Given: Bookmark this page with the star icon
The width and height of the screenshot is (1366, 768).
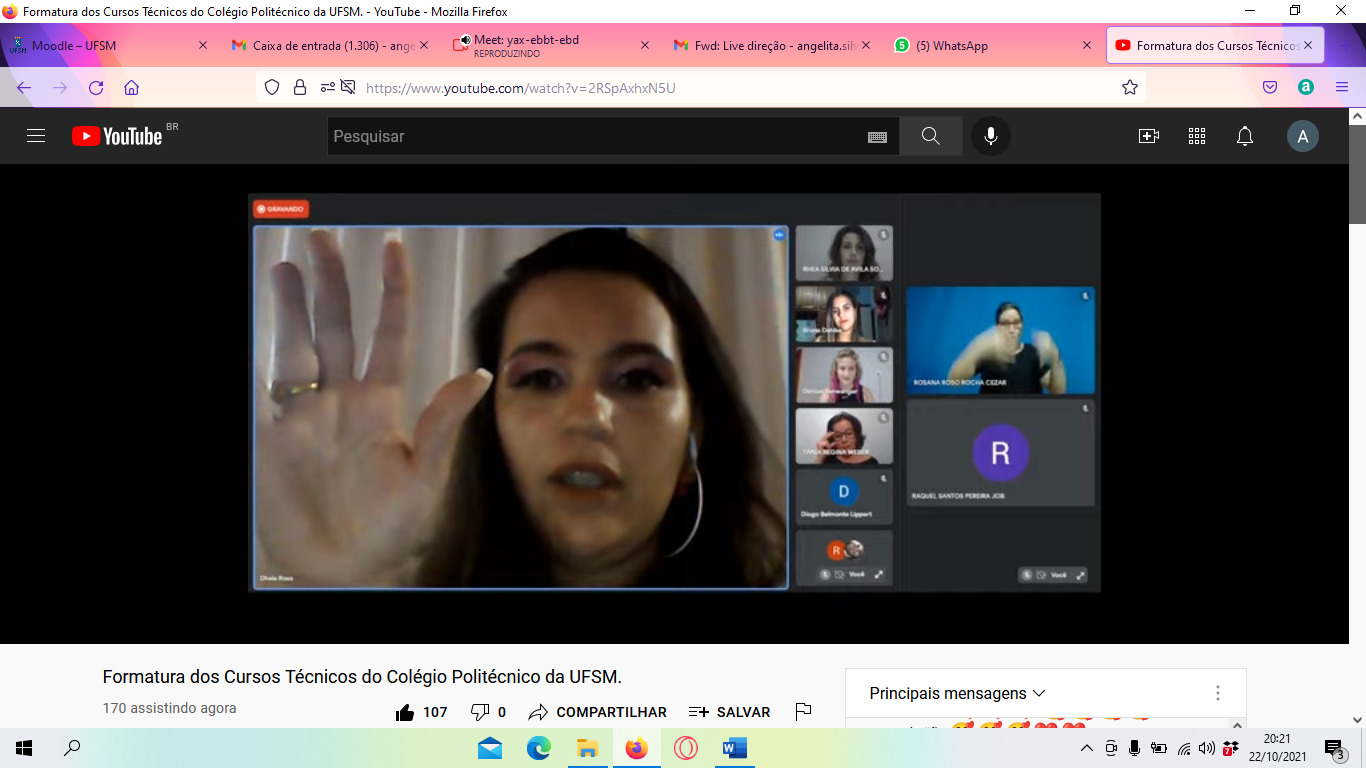Looking at the screenshot, I should [x=1129, y=88].
